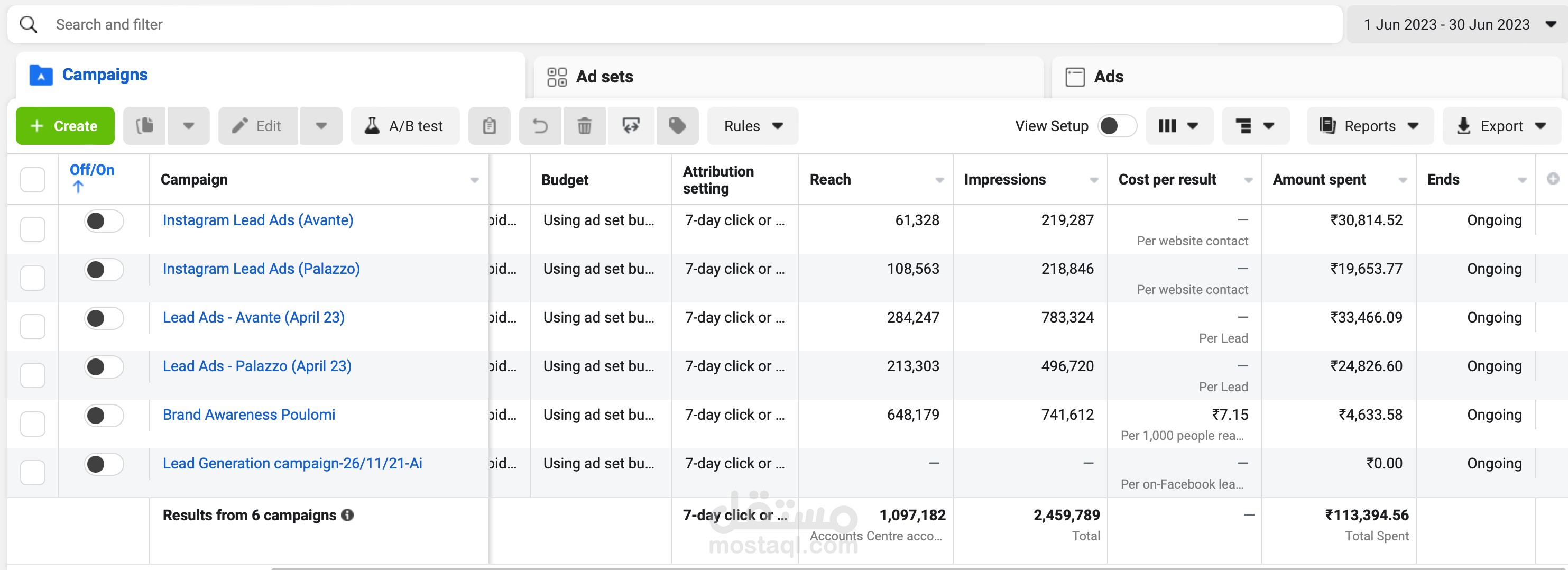
Task: Switch to the Ads tab
Action: point(1108,77)
